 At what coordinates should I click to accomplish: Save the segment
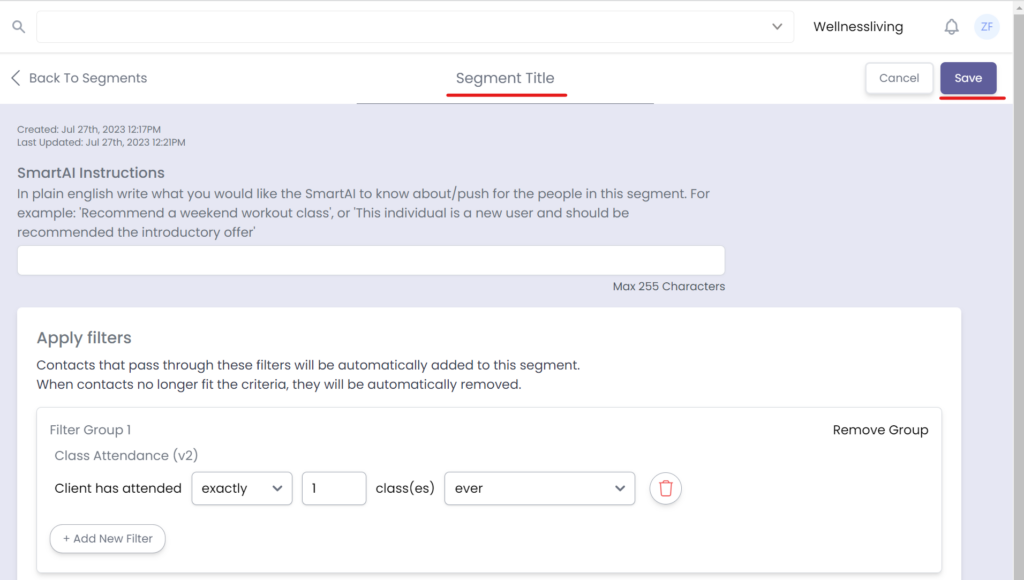click(x=967, y=78)
